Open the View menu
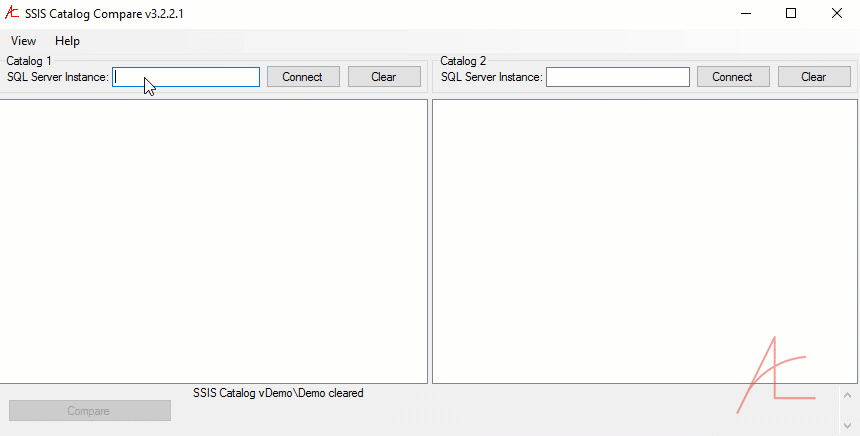Viewport: 860px width, 436px height. pyautogui.click(x=23, y=41)
